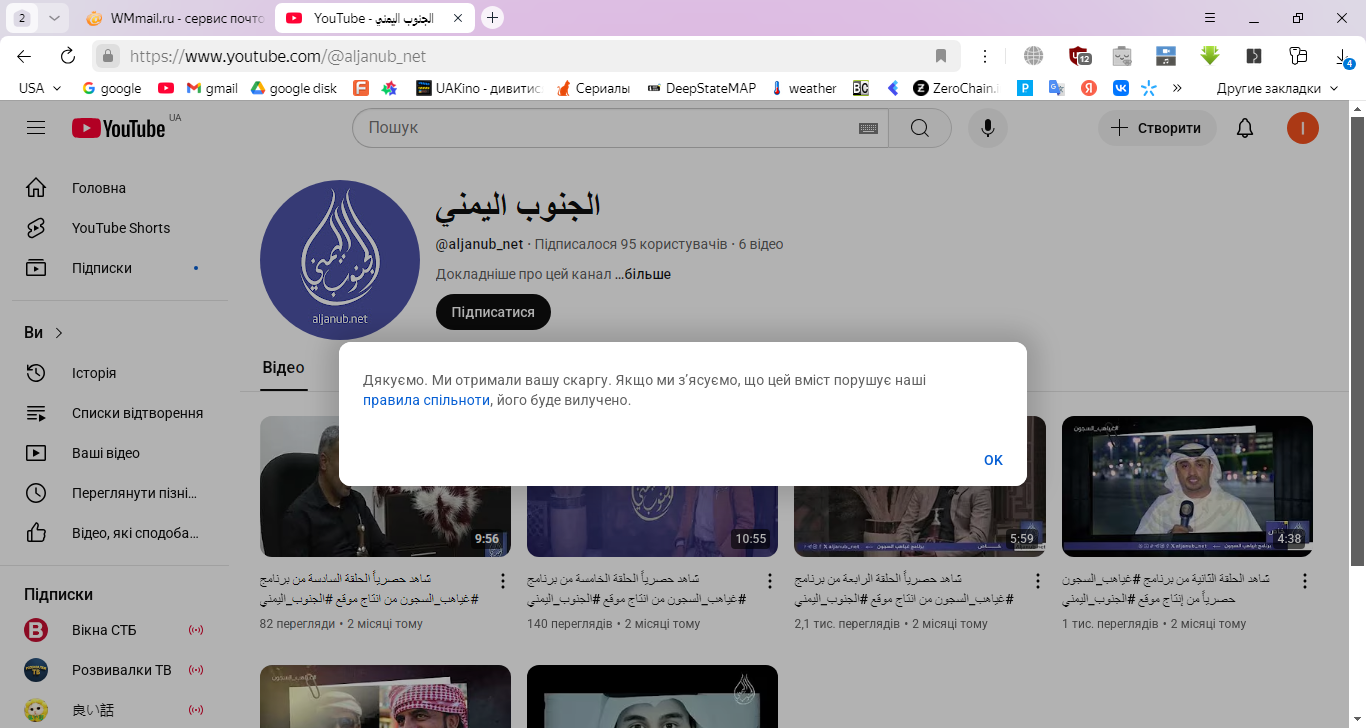Open the community rules link in dialog
The width and height of the screenshot is (1366, 728).
(x=426, y=400)
